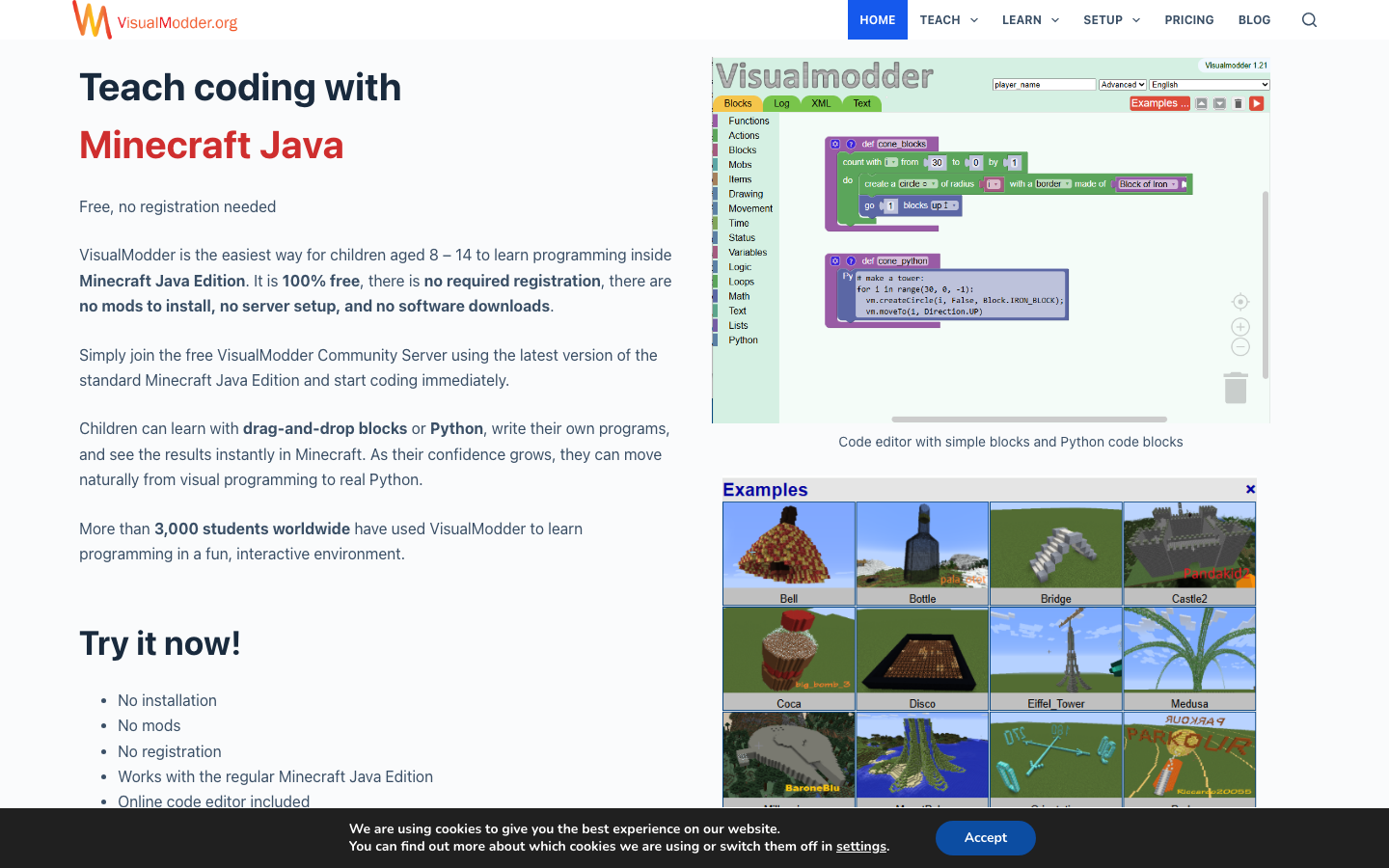Select the Python toolbox category
1389x868 pixels.
tap(744, 340)
